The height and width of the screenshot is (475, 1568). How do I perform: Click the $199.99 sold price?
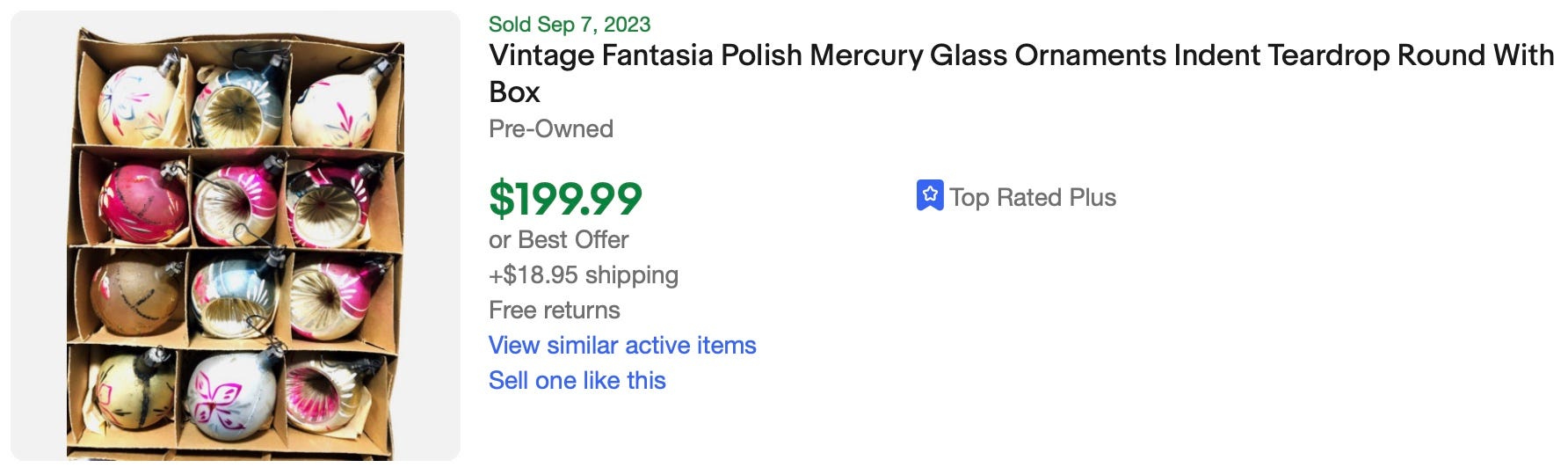coord(565,198)
